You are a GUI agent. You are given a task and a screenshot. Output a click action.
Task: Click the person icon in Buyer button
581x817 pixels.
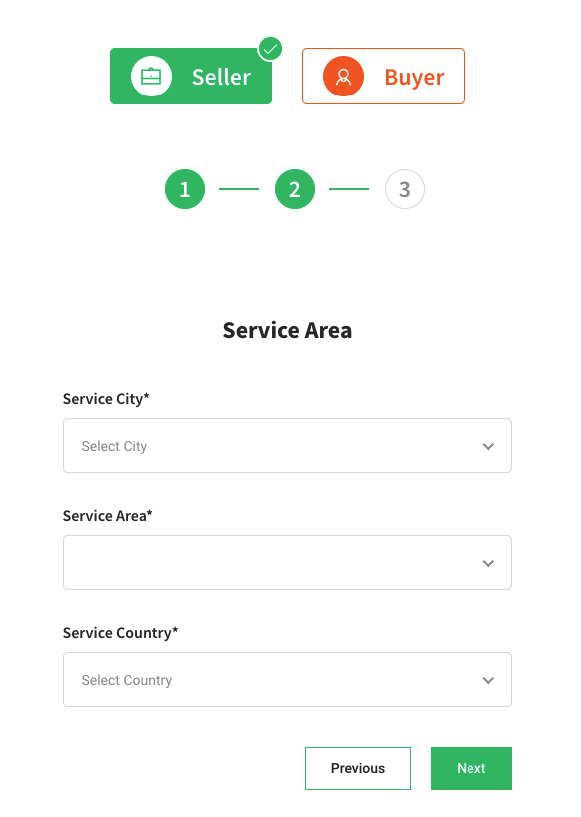(343, 76)
